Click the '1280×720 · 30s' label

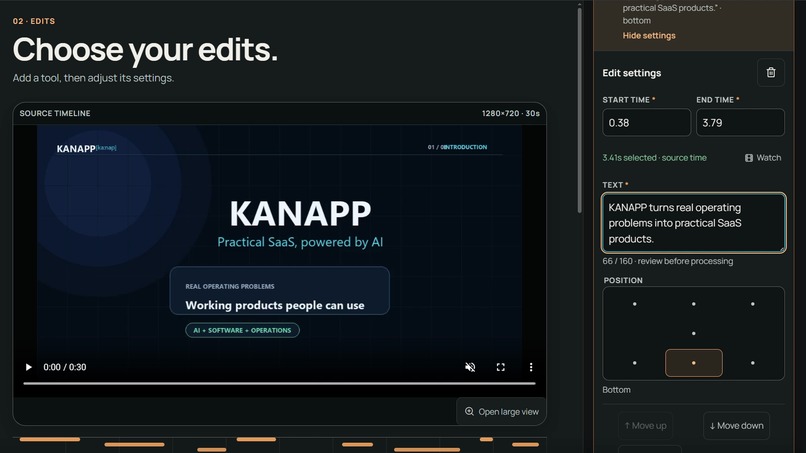point(510,113)
